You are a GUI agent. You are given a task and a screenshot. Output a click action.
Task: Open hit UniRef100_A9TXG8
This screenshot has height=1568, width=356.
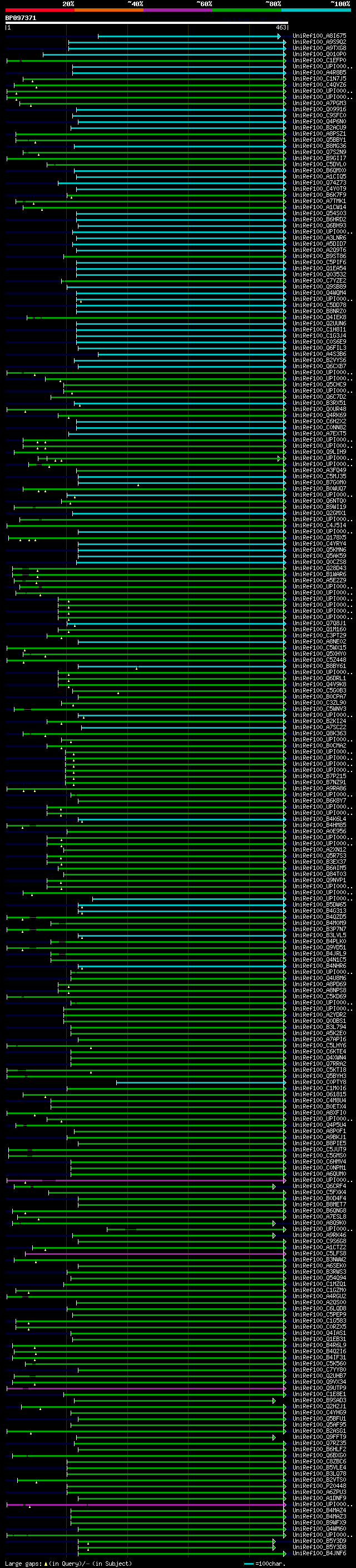tap(319, 49)
